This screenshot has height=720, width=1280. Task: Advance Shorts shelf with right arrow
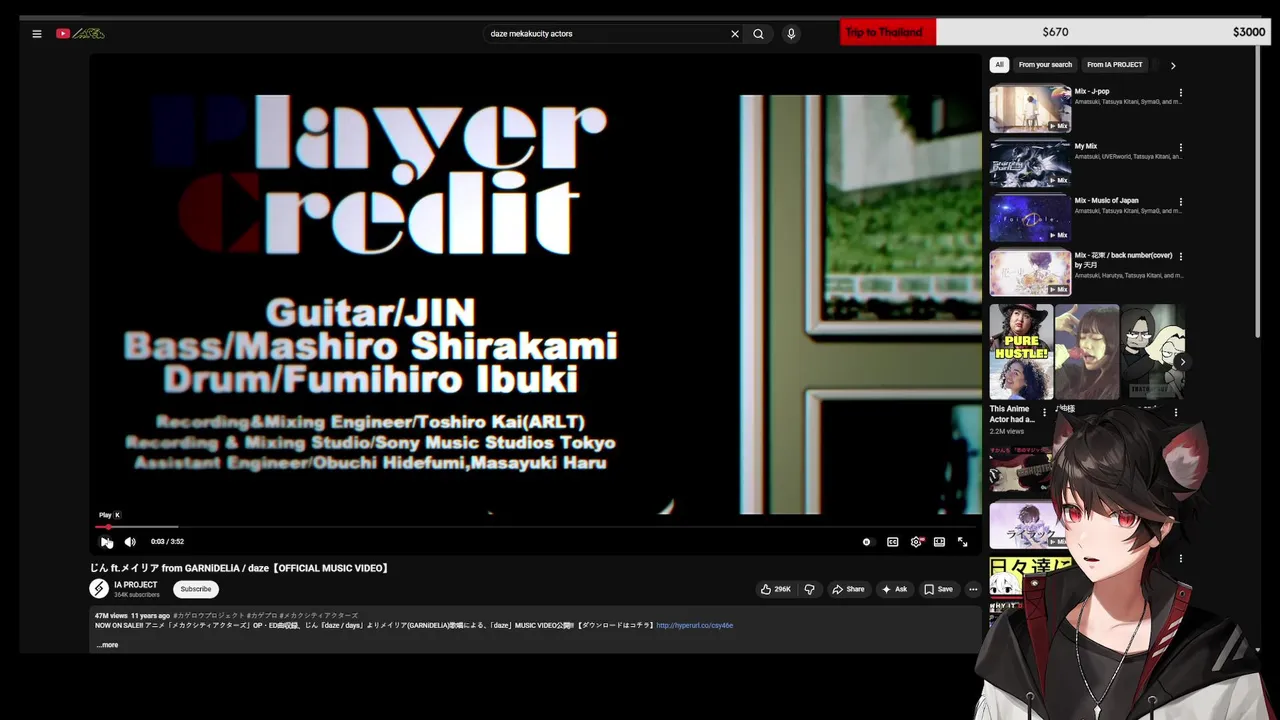click(x=1182, y=362)
